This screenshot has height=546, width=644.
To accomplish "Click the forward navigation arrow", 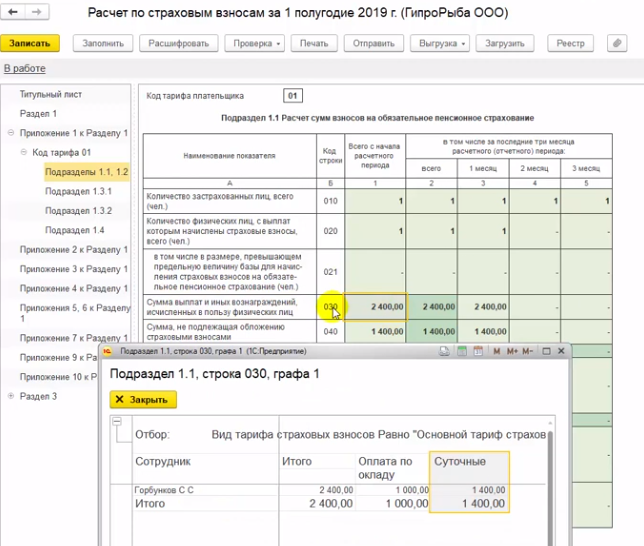I will (x=36, y=14).
